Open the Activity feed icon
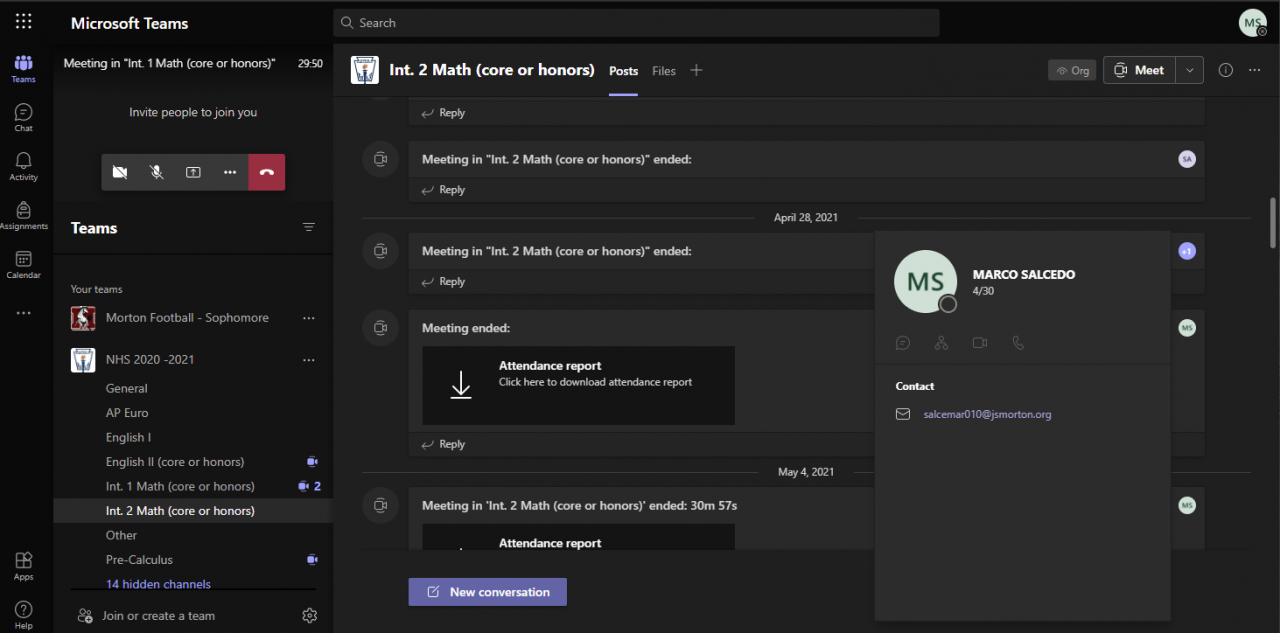The image size is (1280, 633). (x=23, y=166)
